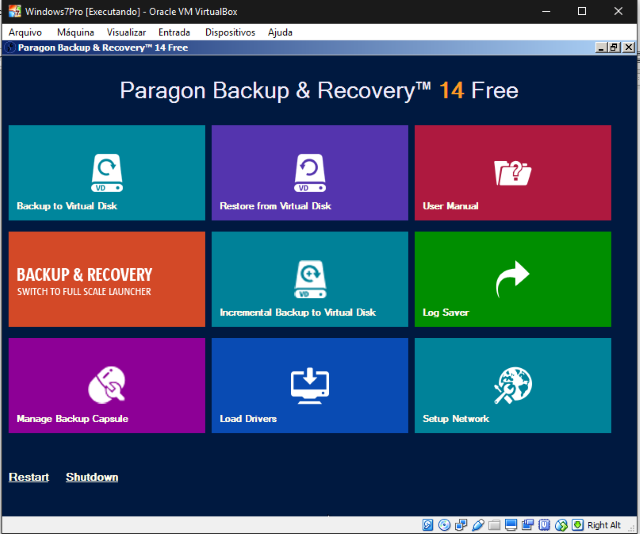Image resolution: width=640 pixels, height=534 pixels.
Task: Click the display monitor status icon
Action: pos(511,525)
